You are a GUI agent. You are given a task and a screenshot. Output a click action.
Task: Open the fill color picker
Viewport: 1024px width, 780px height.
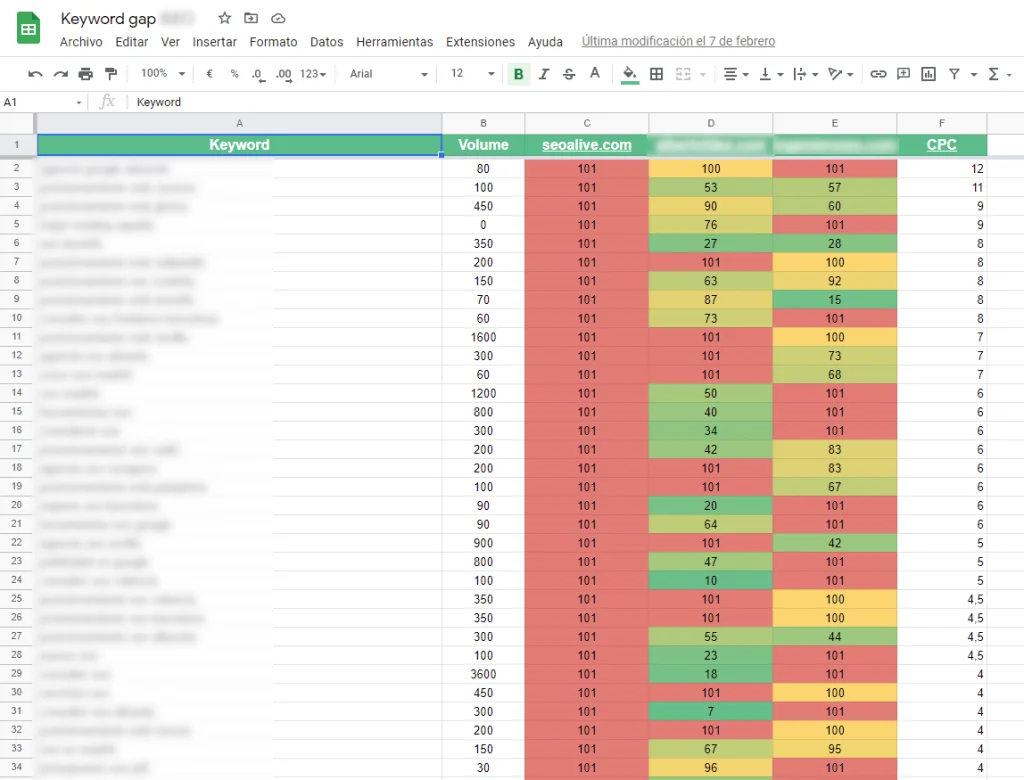coord(629,74)
